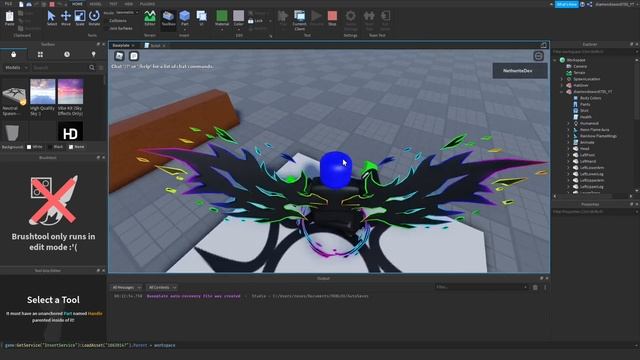Select Terrain in Explorer

pyautogui.click(x=576, y=73)
